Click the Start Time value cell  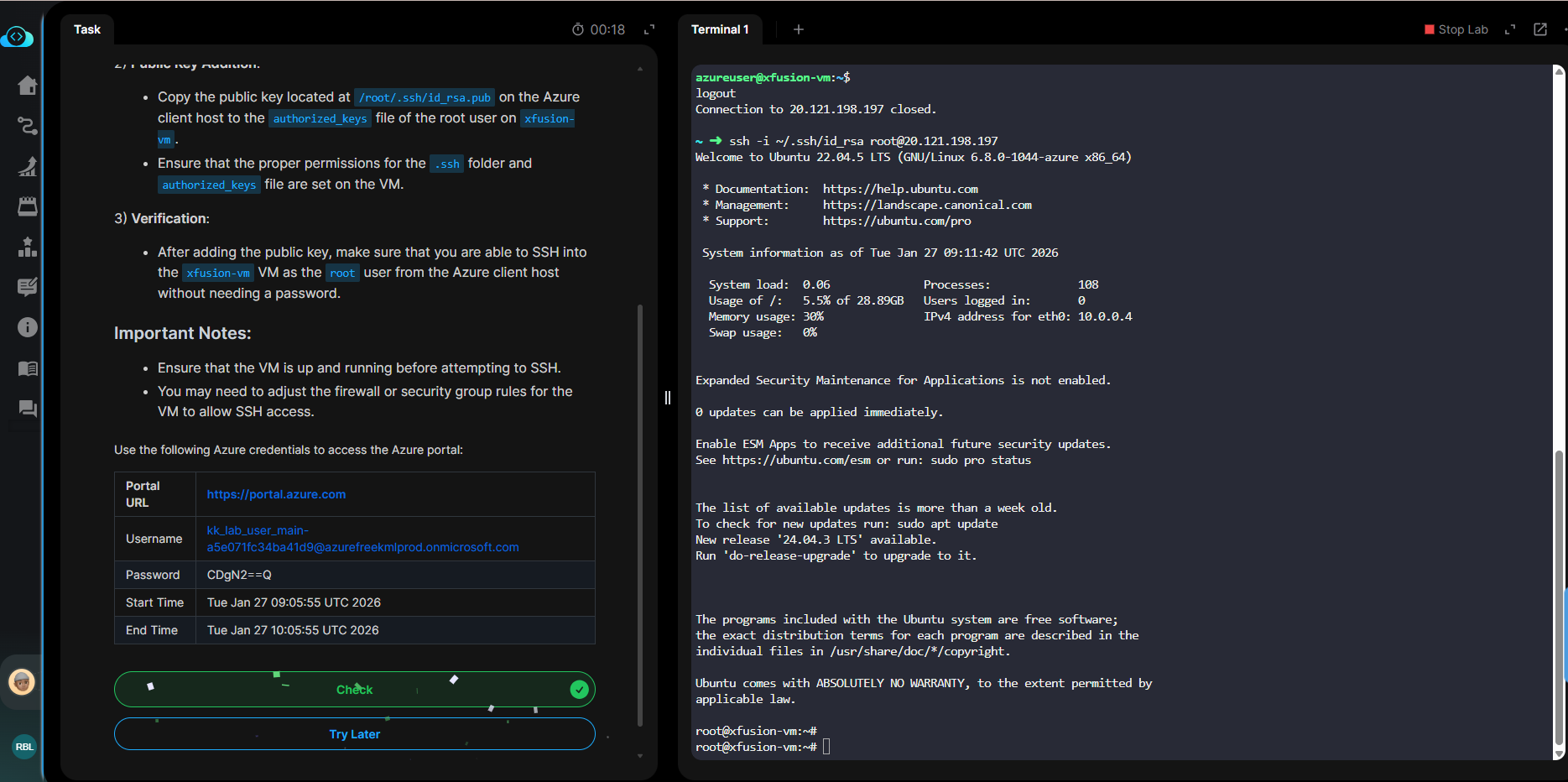pyautogui.click(x=395, y=602)
